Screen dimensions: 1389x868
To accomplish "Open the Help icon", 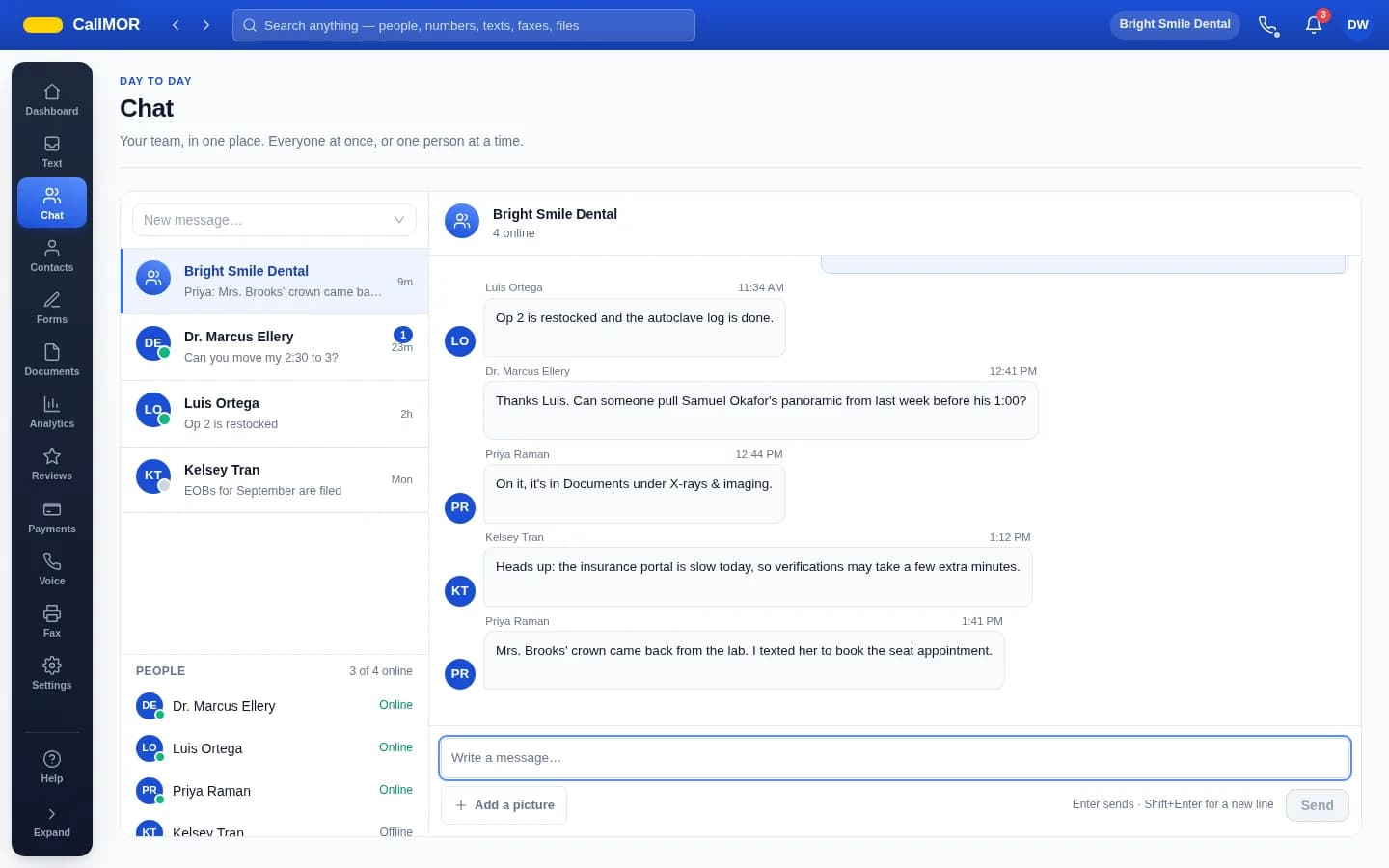I will (52, 767).
